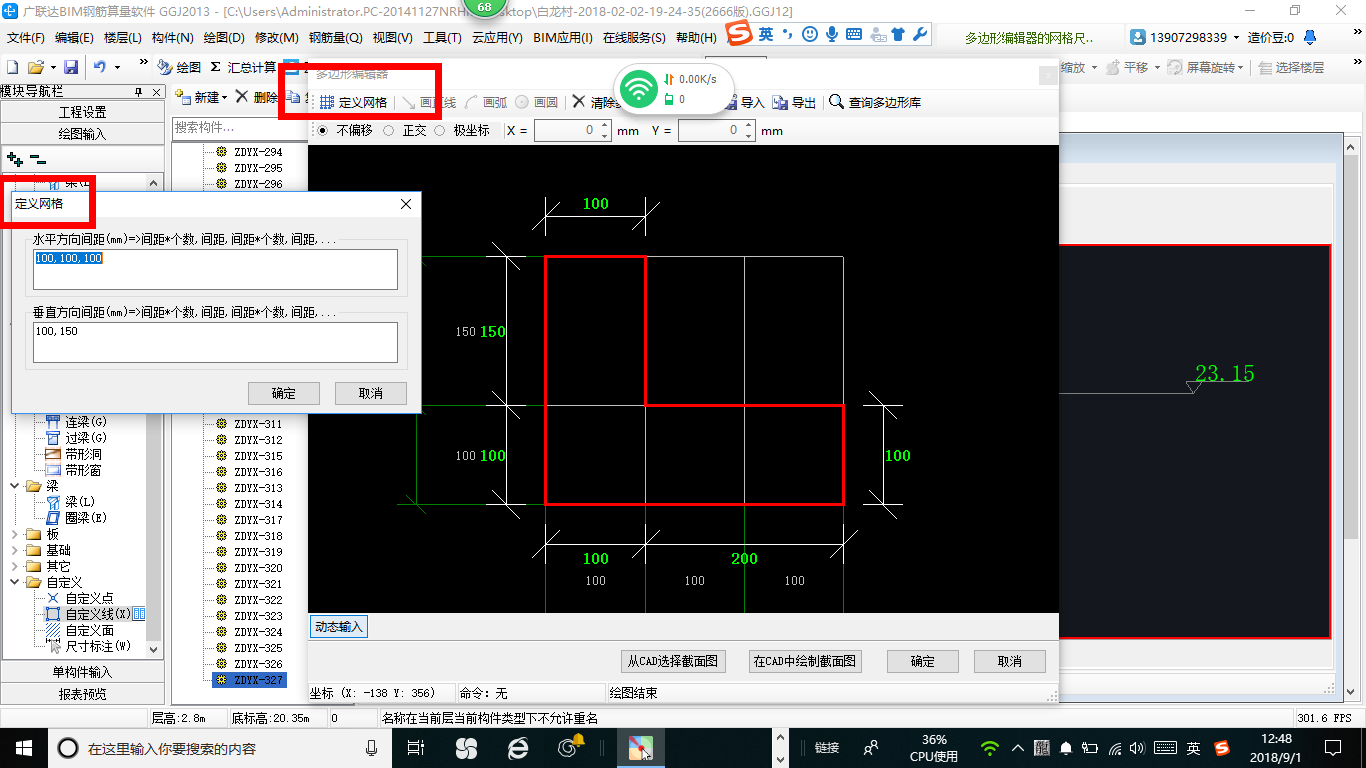Click the Sogou input method logo
The image size is (1366, 768).
click(x=739, y=35)
